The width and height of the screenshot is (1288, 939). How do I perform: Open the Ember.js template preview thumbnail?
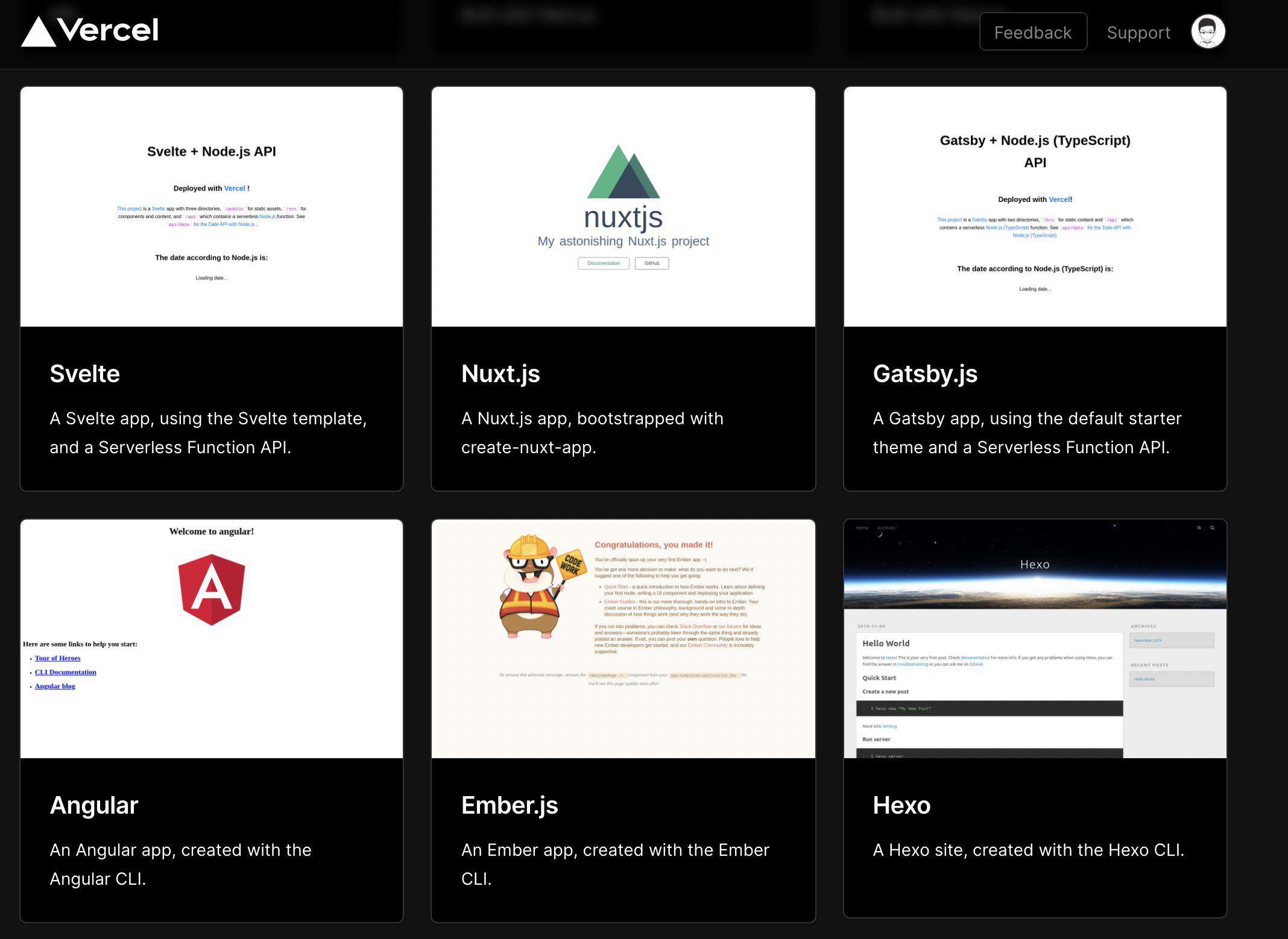[623, 639]
